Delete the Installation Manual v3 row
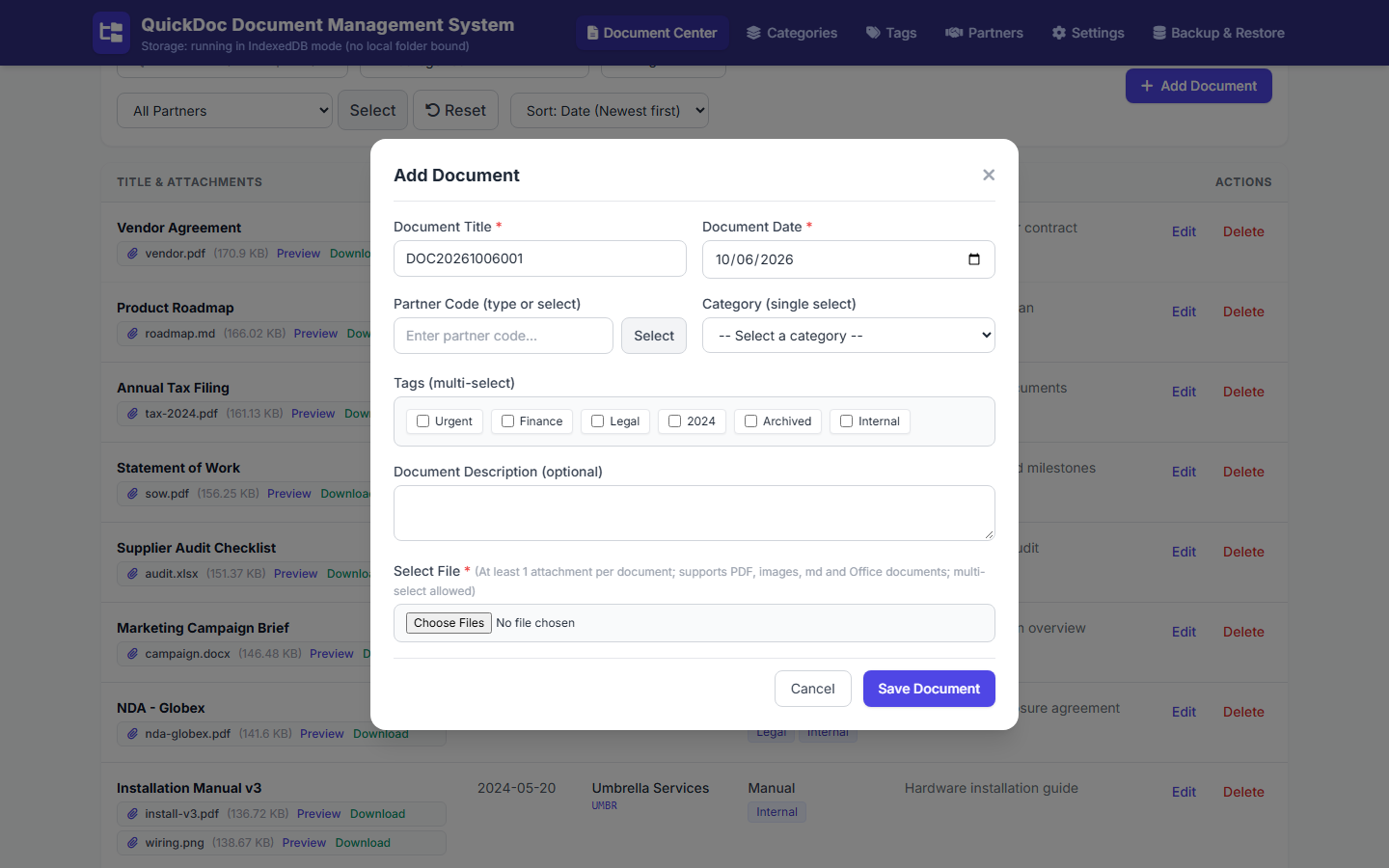This screenshot has width=1389, height=868. (x=1243, y=792)
